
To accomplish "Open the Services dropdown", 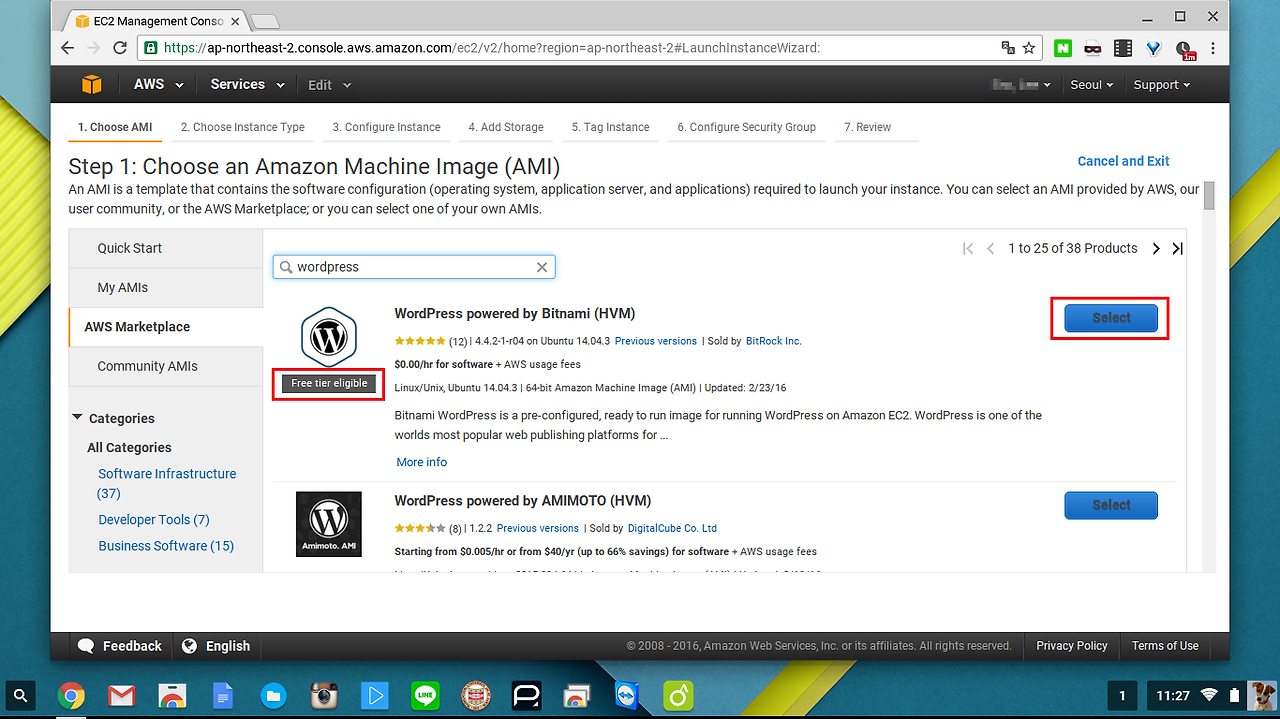I will 246,85.
